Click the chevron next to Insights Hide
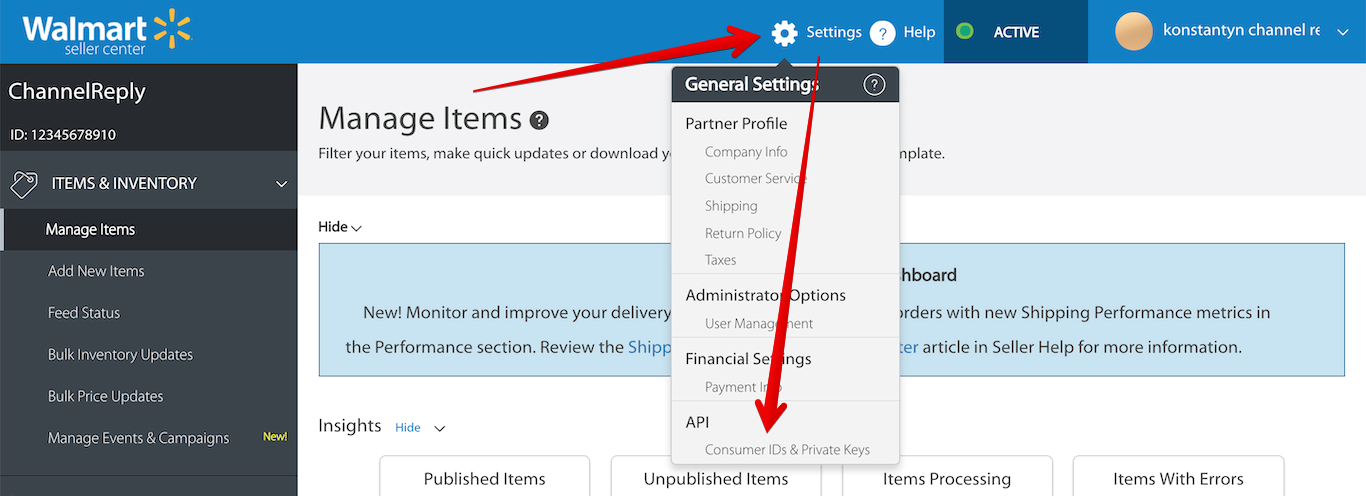Image resolution: width=1366 pixels, height=496 pixels. (x=439, y=428)
